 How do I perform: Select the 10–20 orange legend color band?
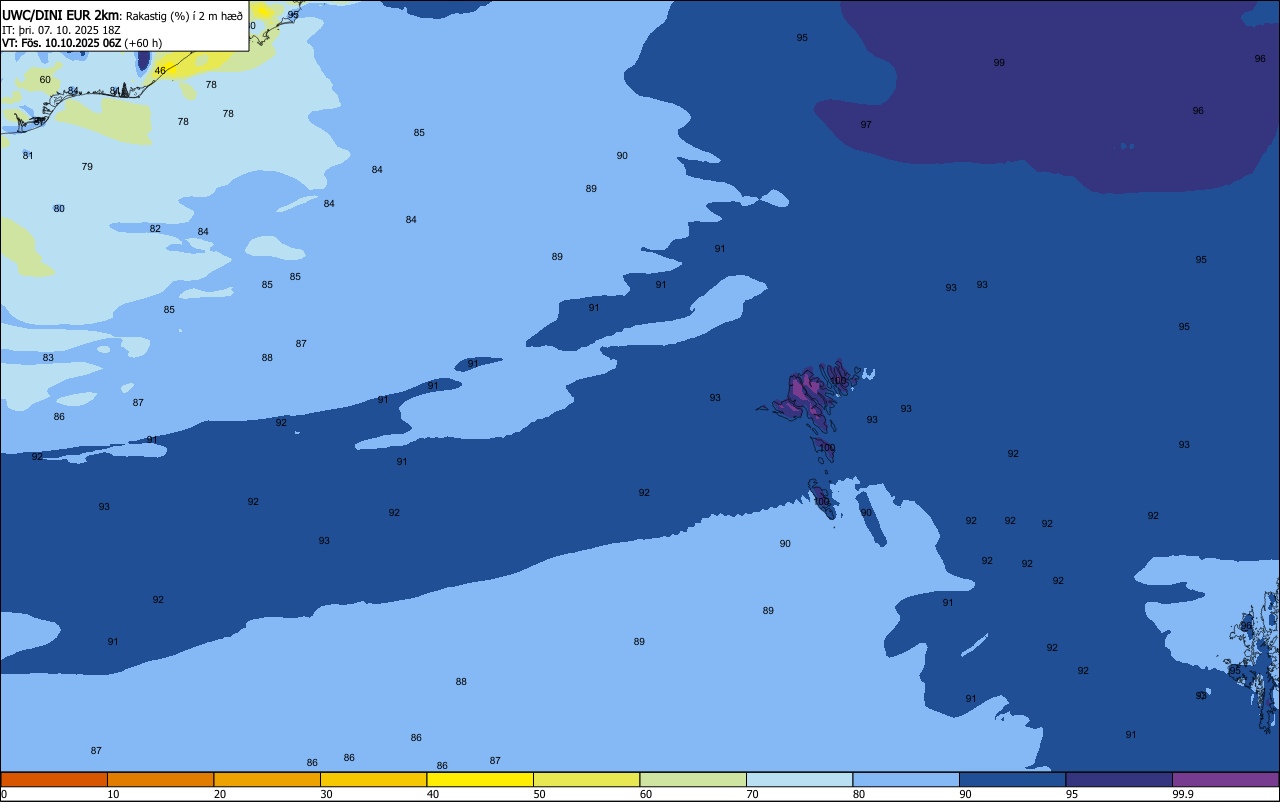[x=160, y=779]
